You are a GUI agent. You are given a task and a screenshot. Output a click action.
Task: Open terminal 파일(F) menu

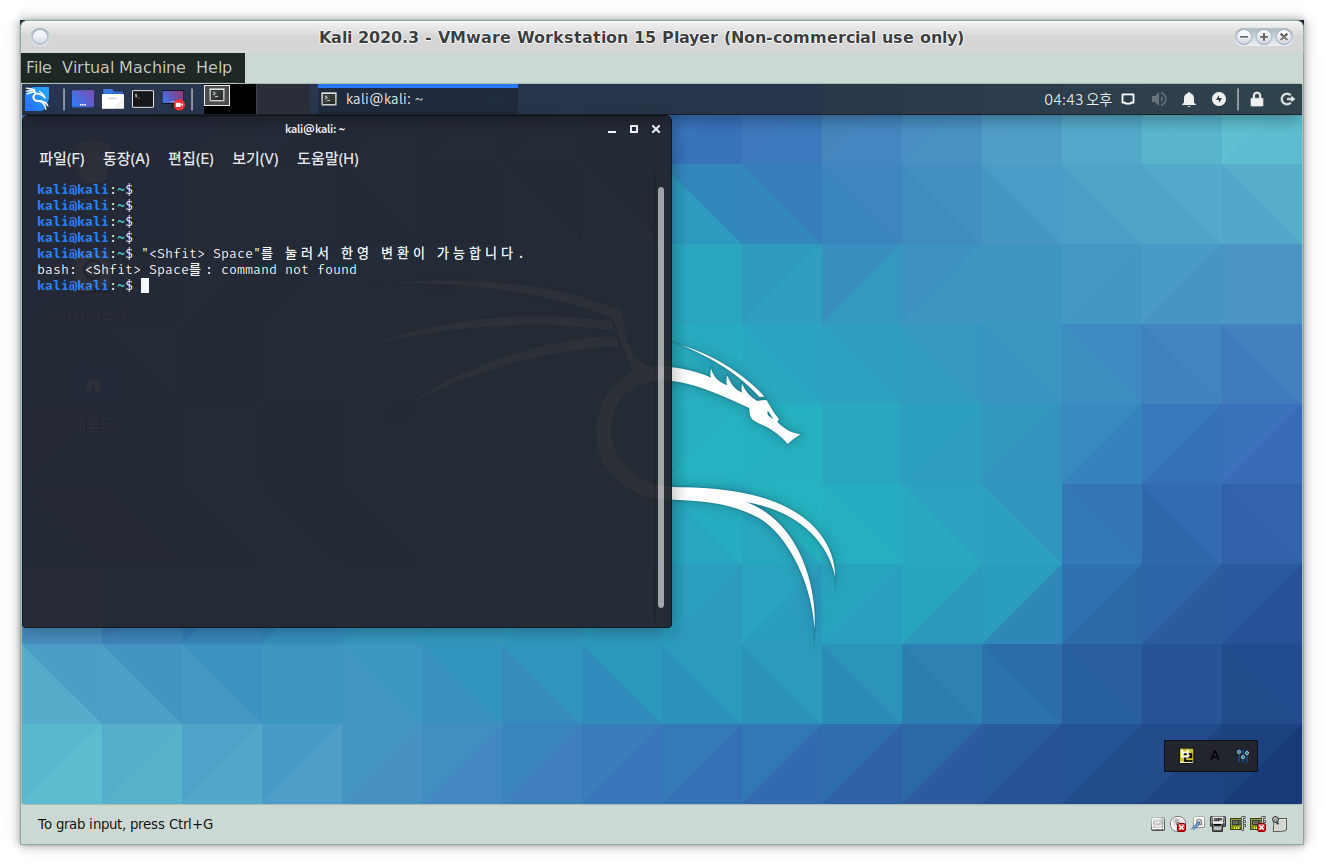click(x=62, y=159)
